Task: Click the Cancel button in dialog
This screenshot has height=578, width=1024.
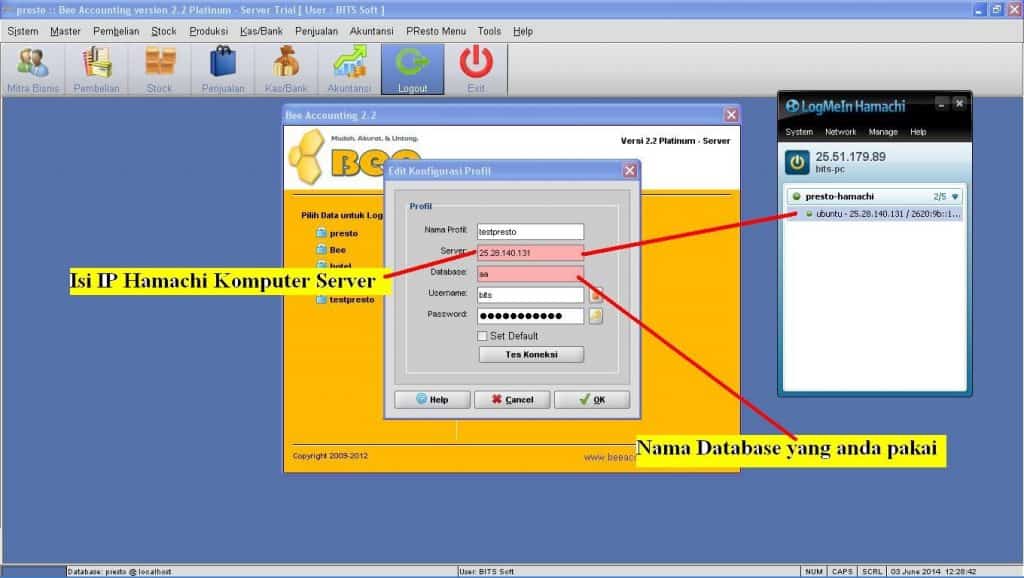Action: point(511,400)
